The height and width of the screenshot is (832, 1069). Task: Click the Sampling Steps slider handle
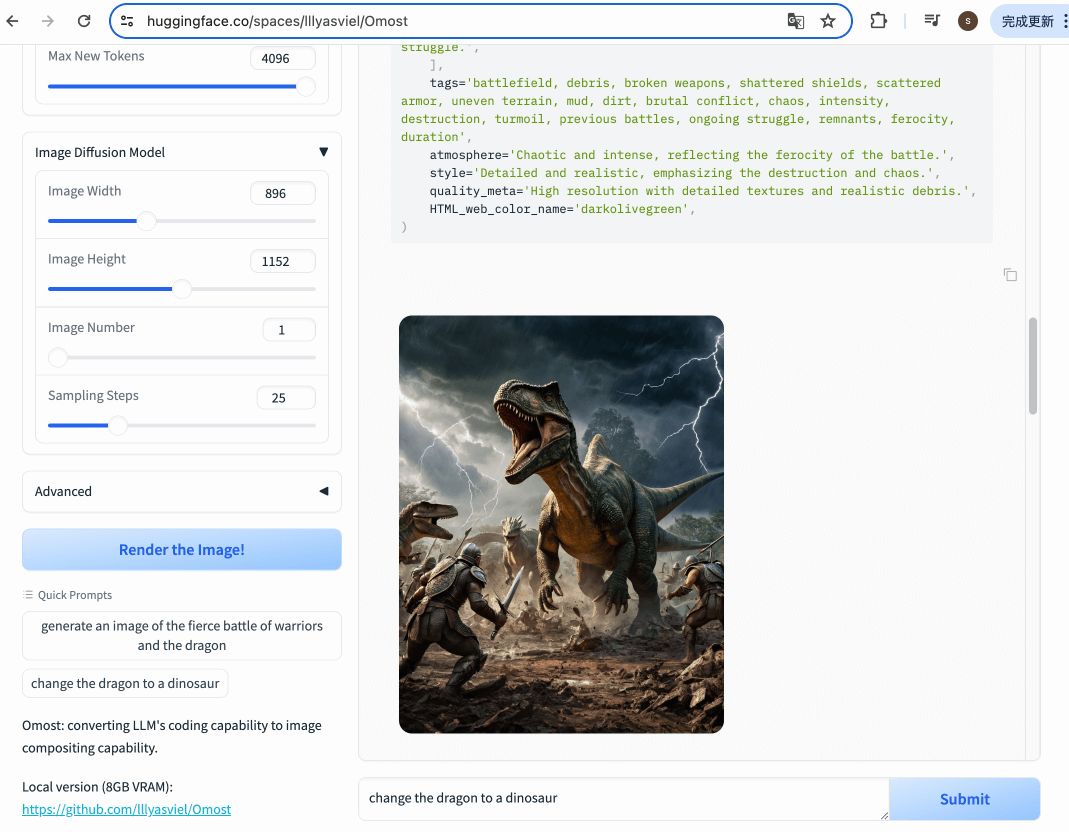[x=118, y=425]
